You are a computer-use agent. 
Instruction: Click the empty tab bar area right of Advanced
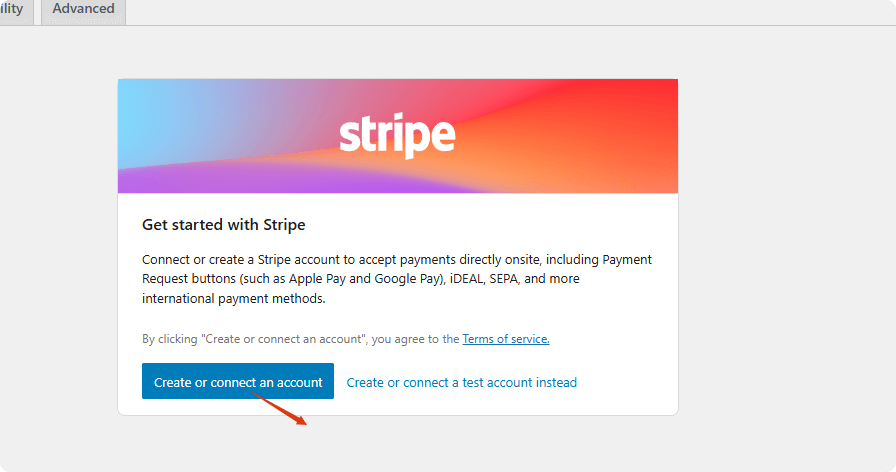(x=500, y=11)
